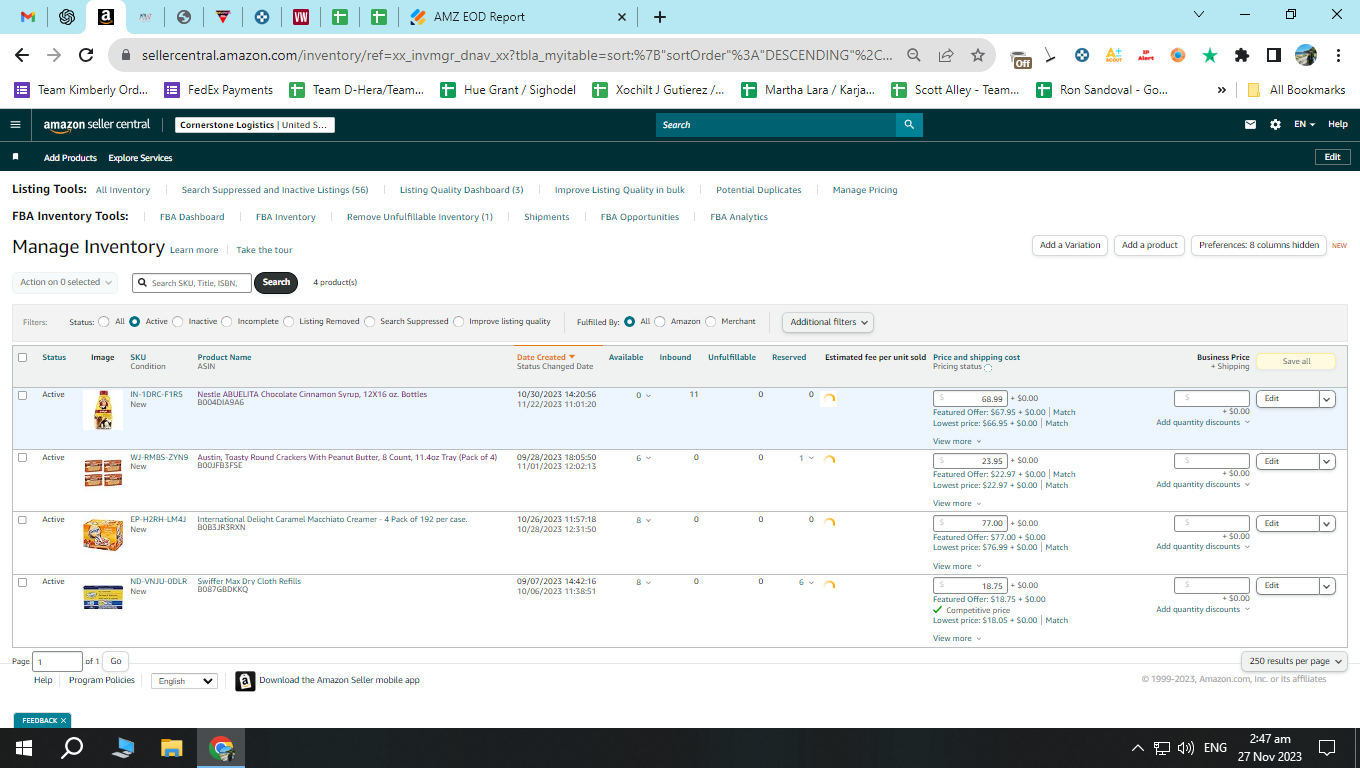Open the Chrome Extensions puzzle icon
The width and height of the screenshot is (1360, 768).
coord(1242,55)
